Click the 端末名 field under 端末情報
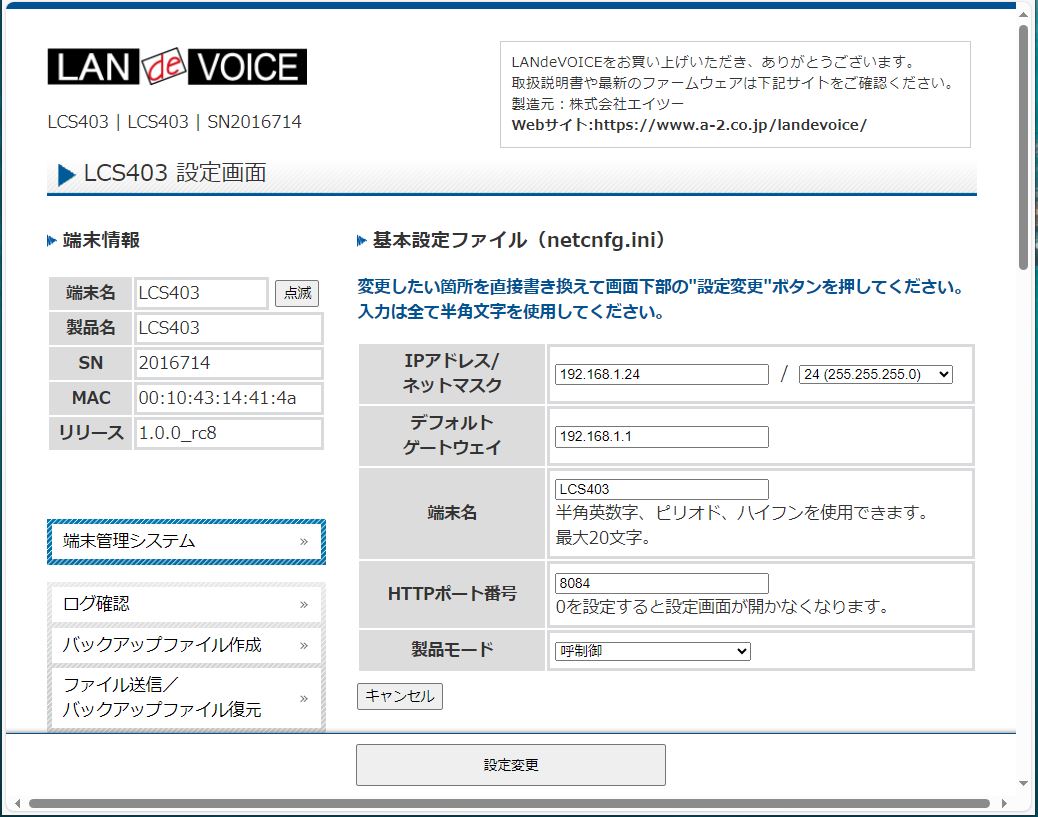This screenshot has width=1038, height=817. pyautogui.click(x=201, y=293)
